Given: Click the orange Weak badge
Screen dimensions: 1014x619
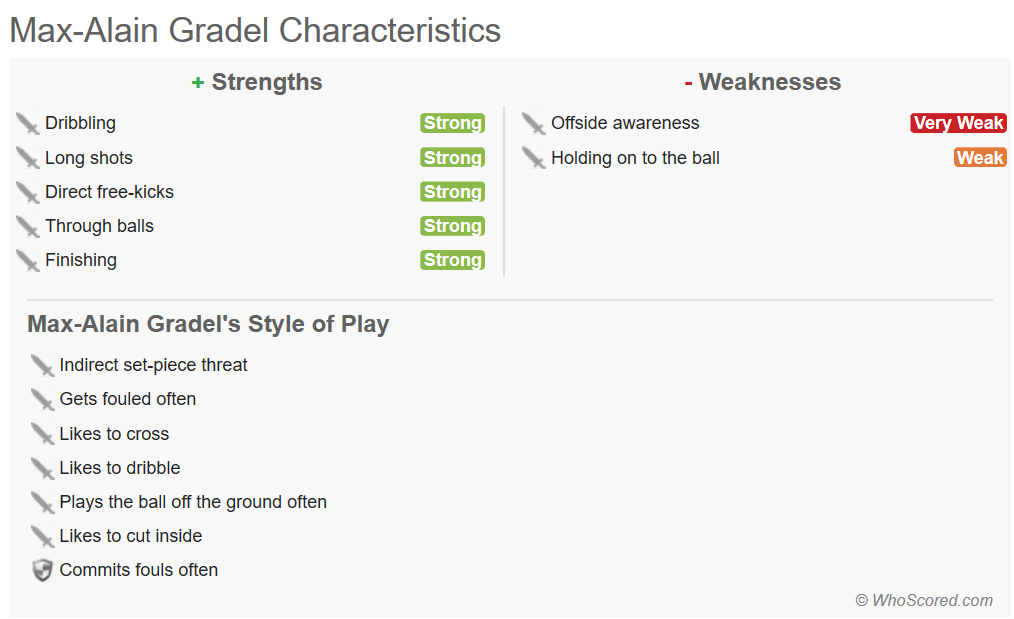Looking at the screenshot, I should [x=980, y=158].
